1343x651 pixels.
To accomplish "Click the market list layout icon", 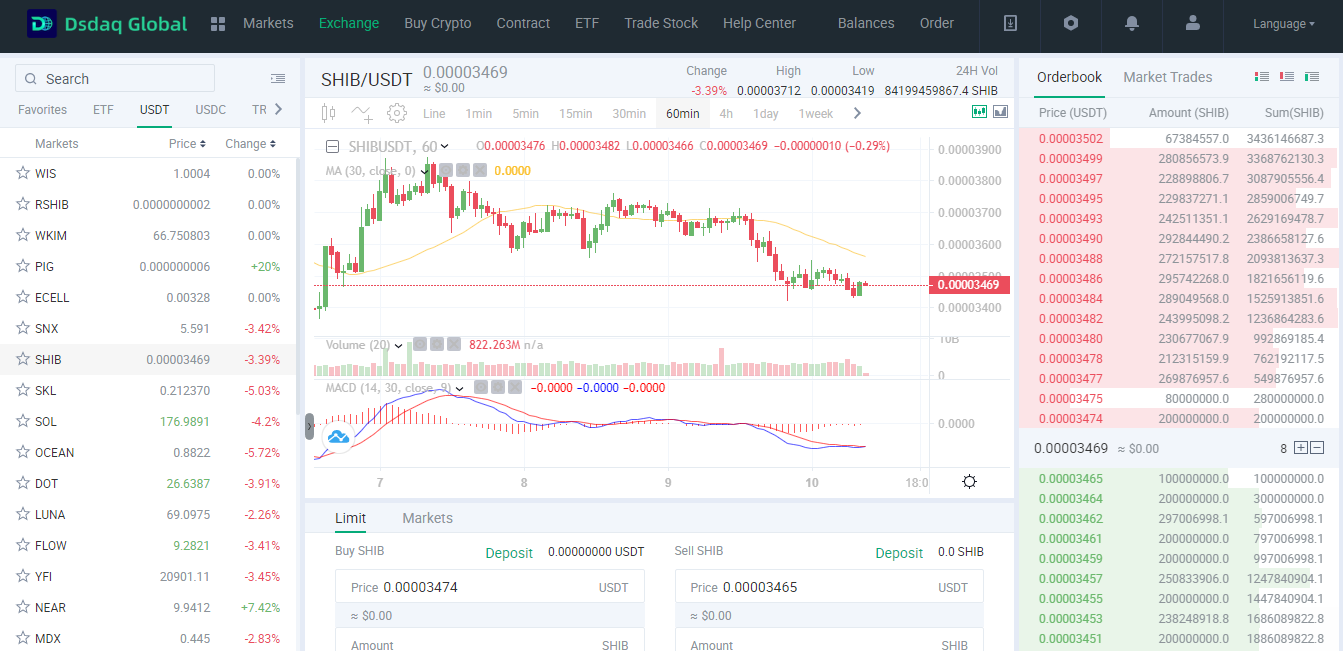I will (278, 79).
